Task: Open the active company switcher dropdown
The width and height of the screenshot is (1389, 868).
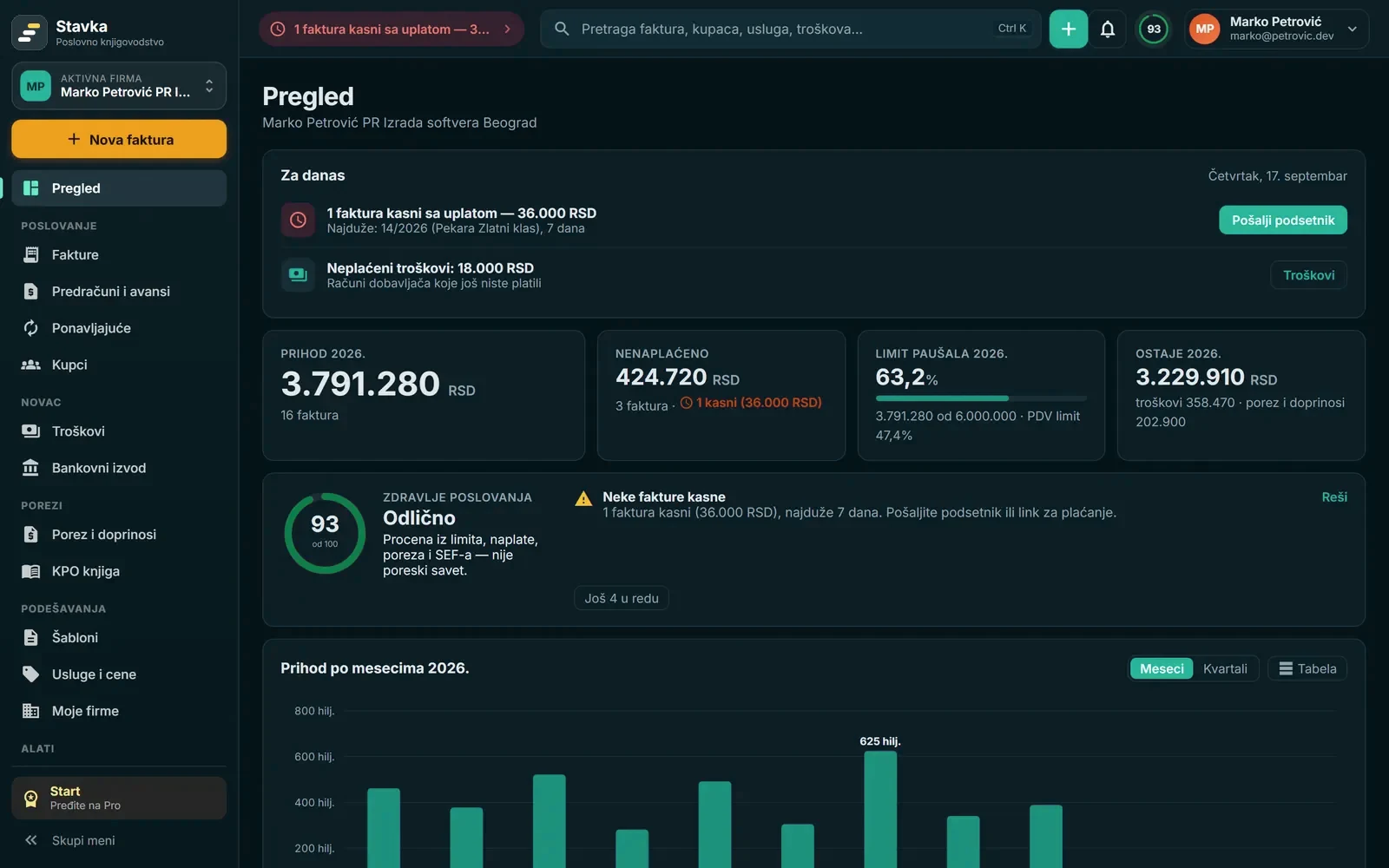Action: [x=119, y=86]
